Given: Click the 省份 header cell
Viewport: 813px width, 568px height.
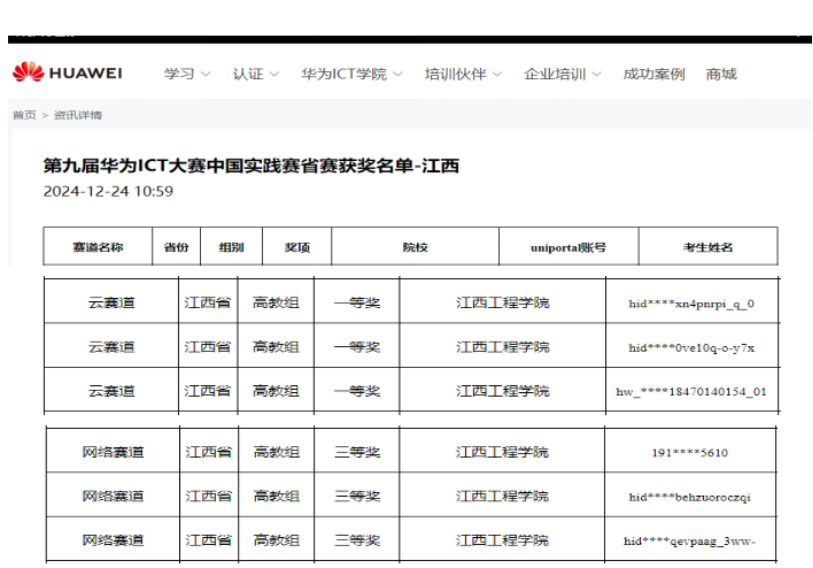Looking at the screenshot, I should (x=176, y=246).
